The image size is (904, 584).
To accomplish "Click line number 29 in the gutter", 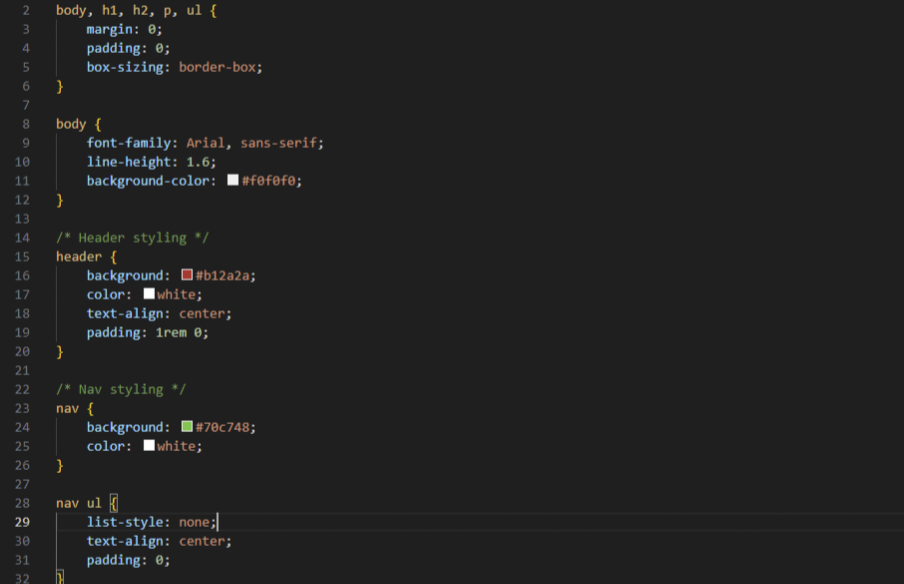I will [x=22, y=522].
